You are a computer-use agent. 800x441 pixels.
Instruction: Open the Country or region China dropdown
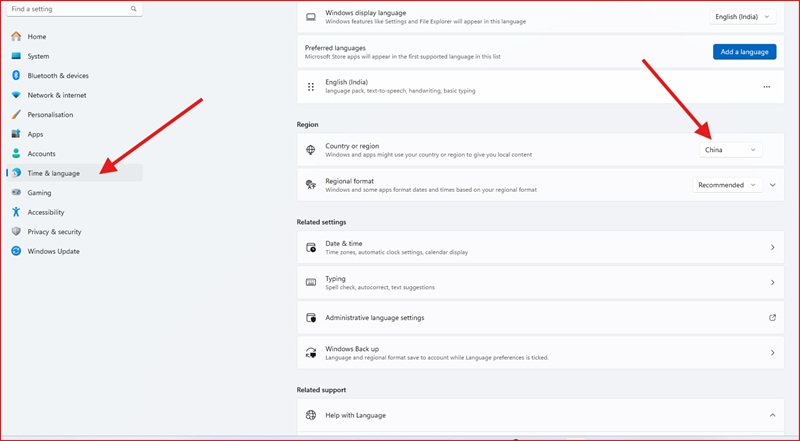pyautogui.click(x=731, y=150)
